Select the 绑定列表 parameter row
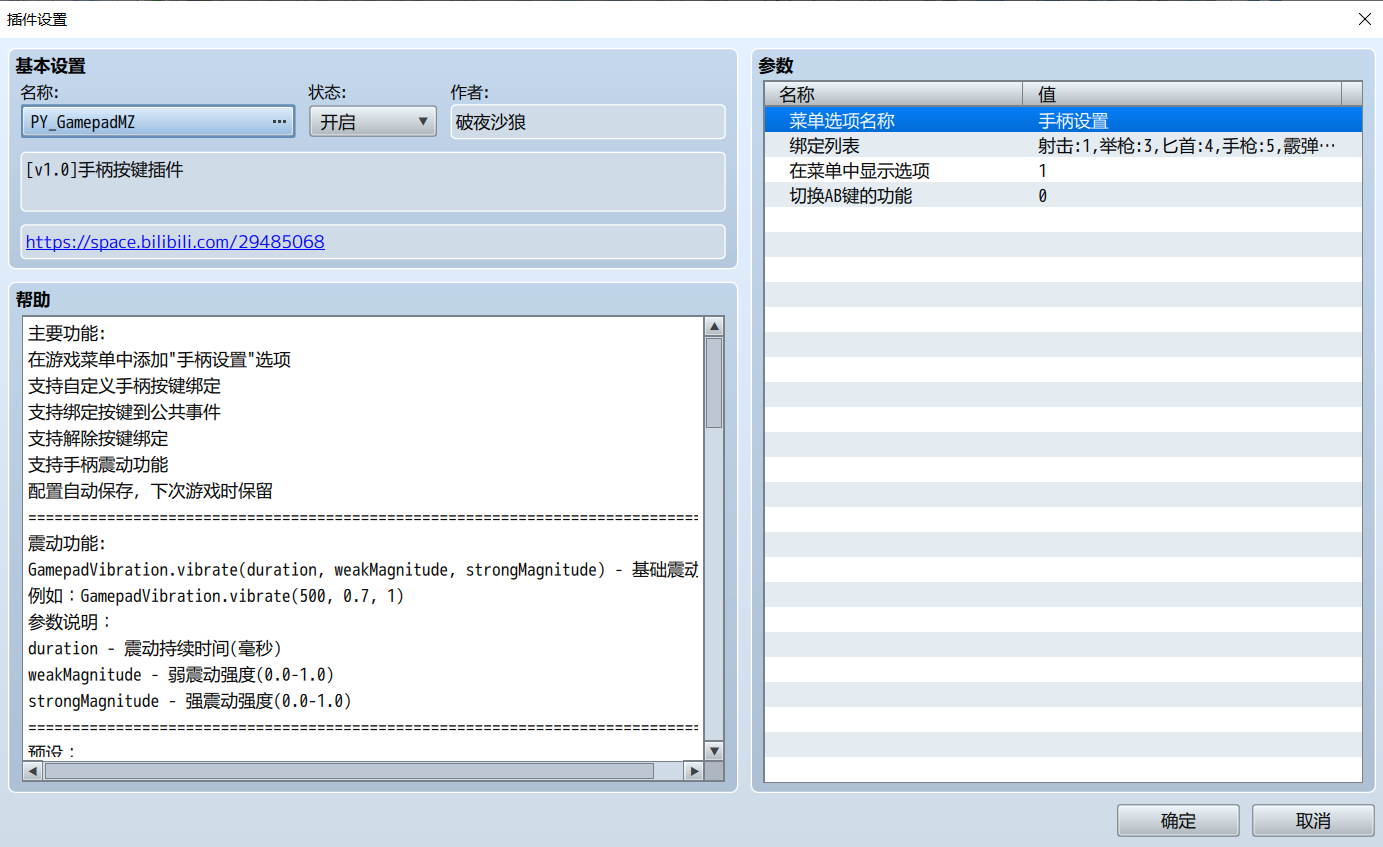Viewport: 1383px width, 847px height. pyautogui.click(x=1063, y=146)
